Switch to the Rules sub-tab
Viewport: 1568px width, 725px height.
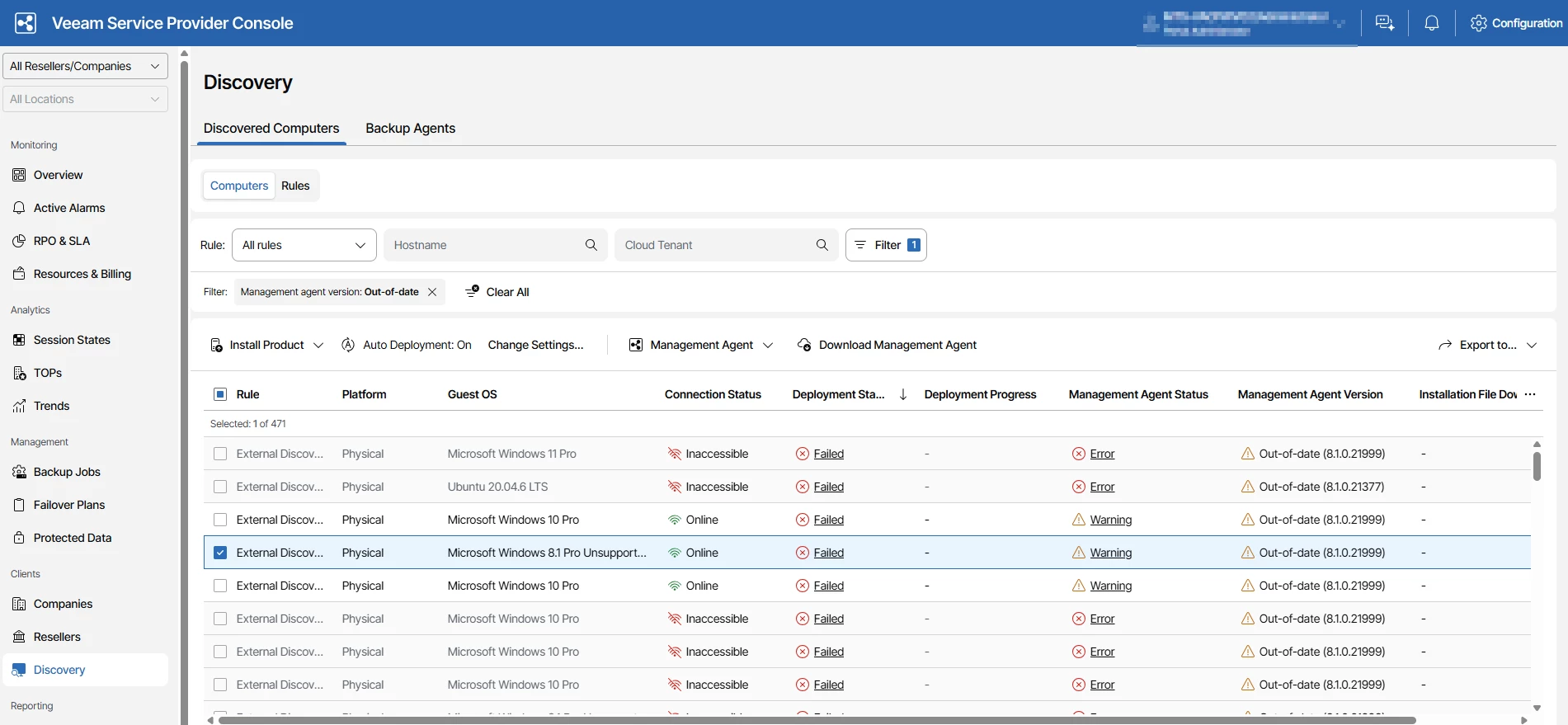pos(295,186)
